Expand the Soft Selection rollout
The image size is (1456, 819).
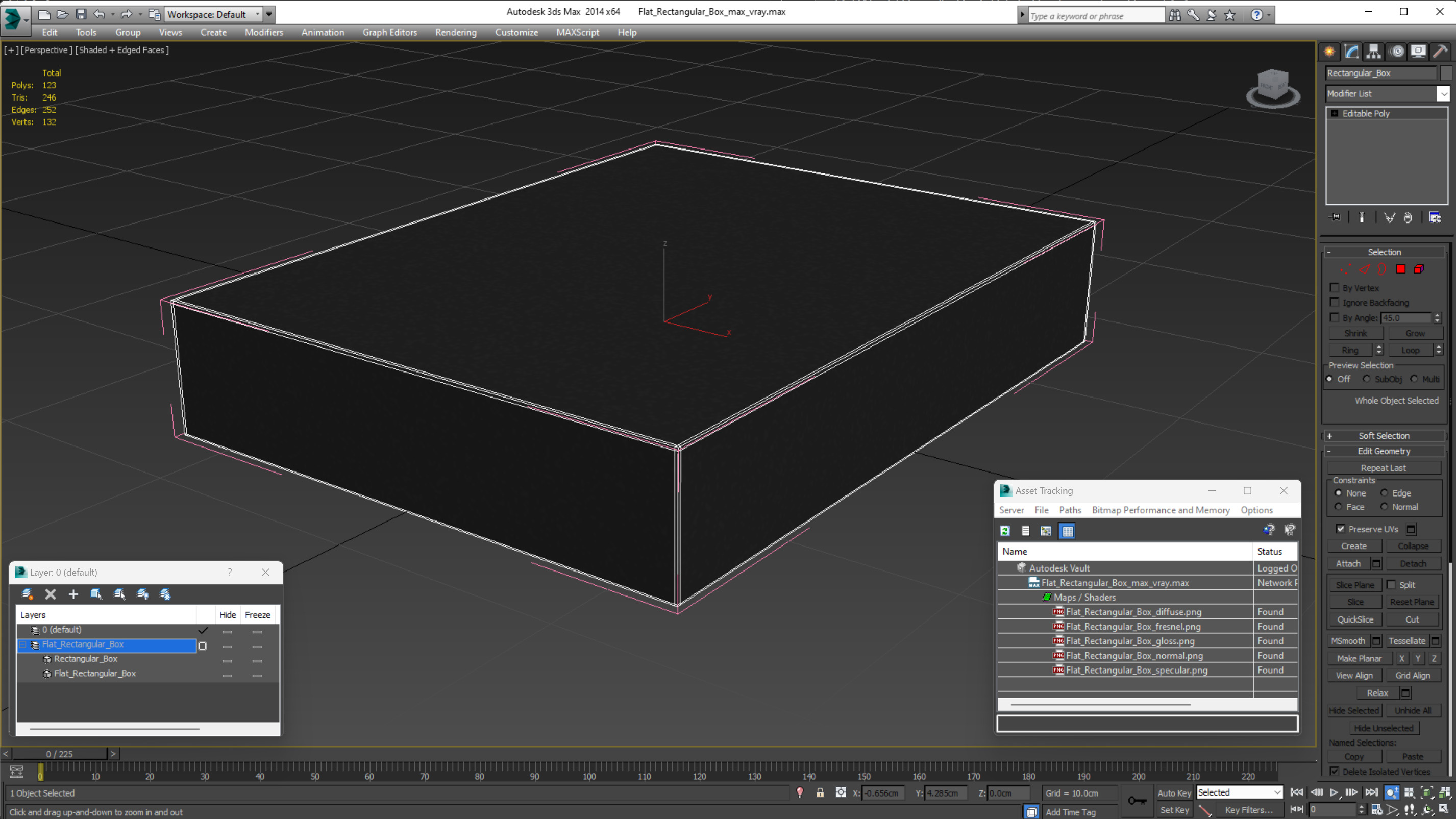point(1384,436)
